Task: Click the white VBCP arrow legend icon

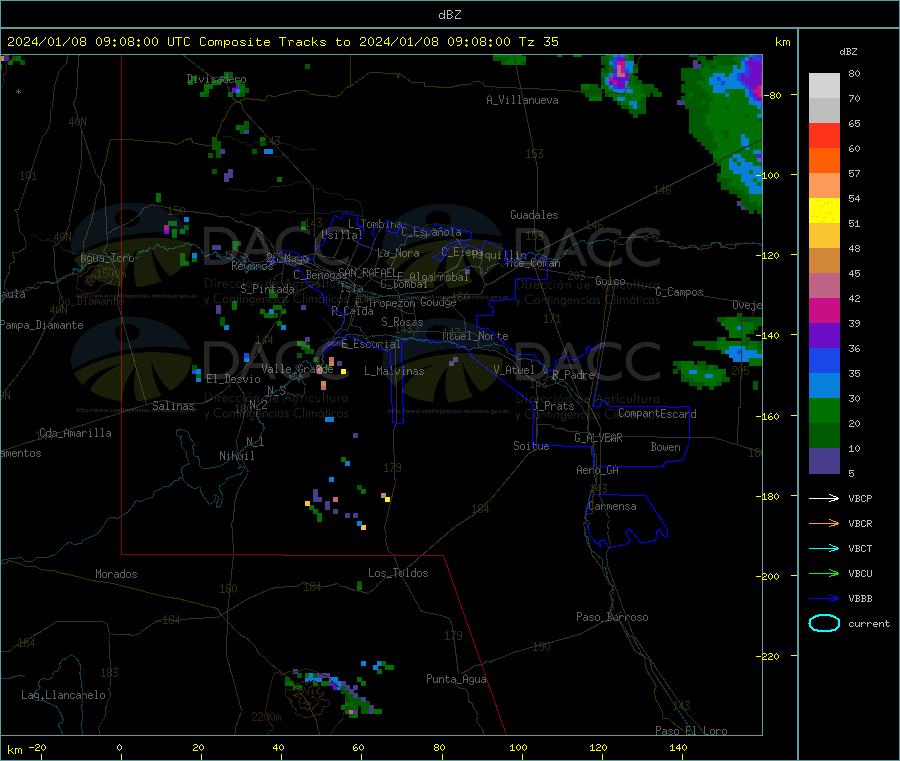Action: tap(824, 498)
